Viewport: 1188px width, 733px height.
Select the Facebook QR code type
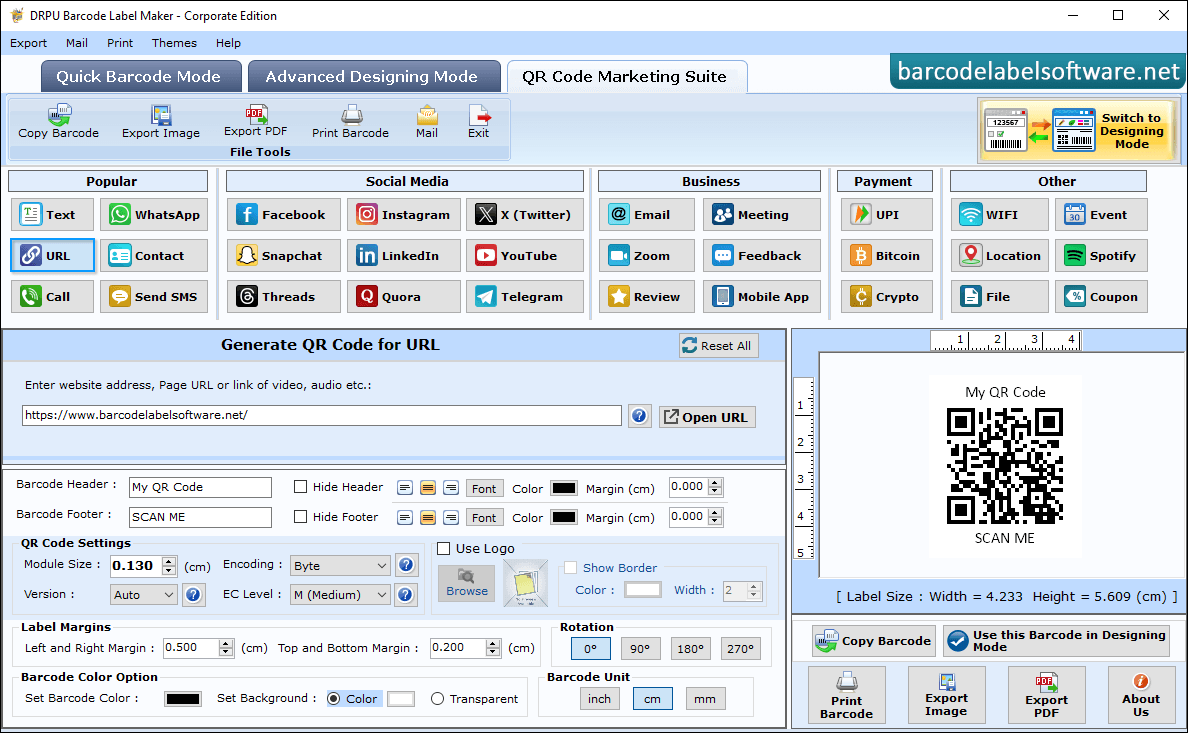[x=283, y=215]
